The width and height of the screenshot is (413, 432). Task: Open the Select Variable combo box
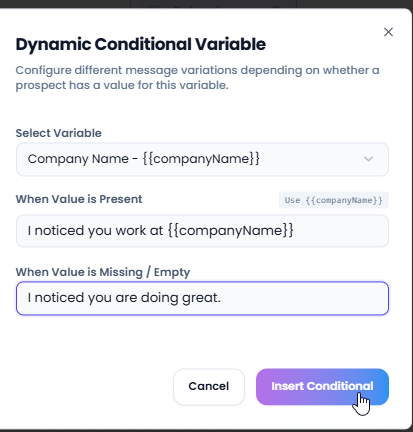point(202,159)
